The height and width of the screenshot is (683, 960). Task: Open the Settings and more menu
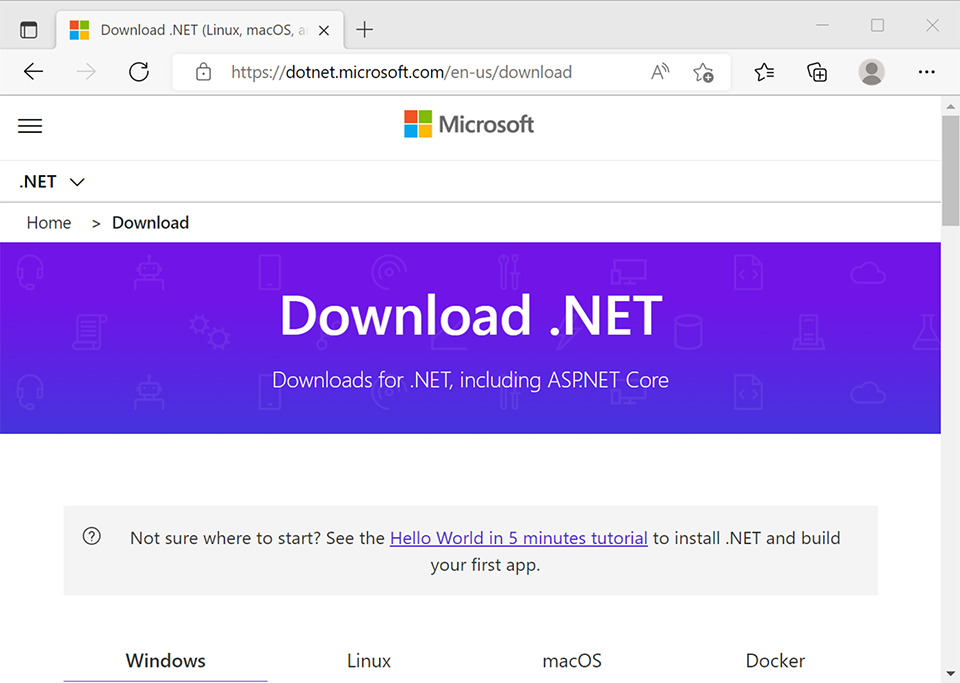pos(926,72)
